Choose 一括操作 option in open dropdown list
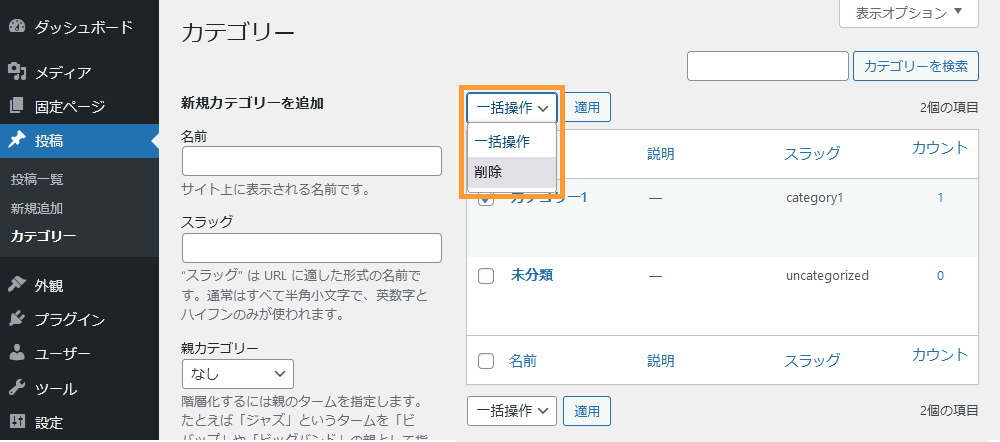This screenshot has height=442, width=1000. tap(512, 142)
